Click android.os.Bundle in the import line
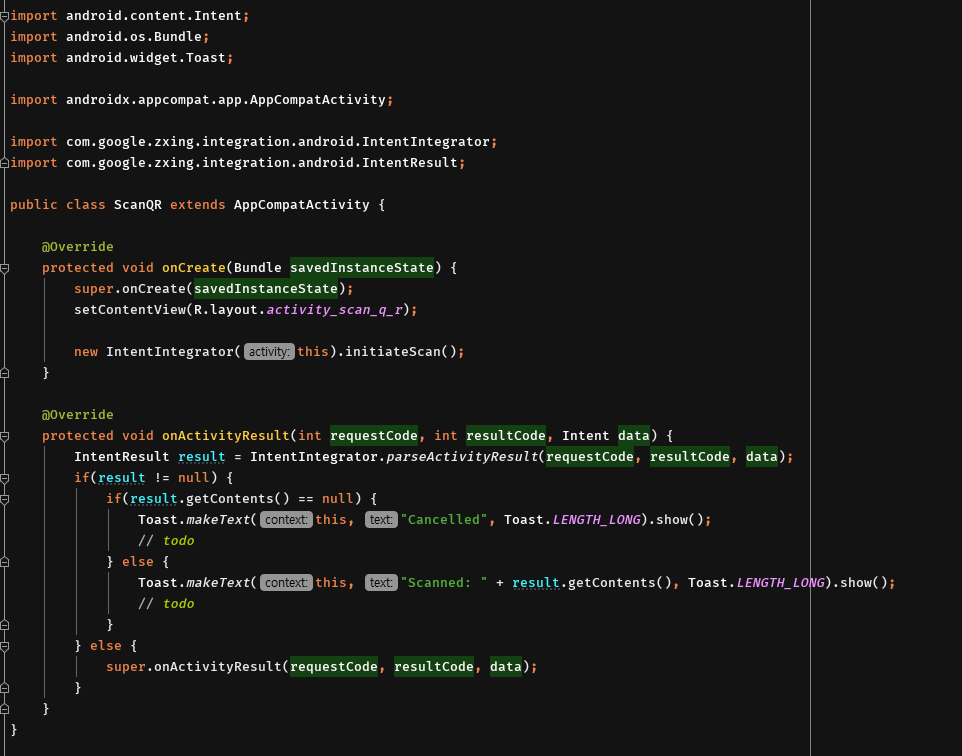962x756 pixels. click(x=134, y=37)
